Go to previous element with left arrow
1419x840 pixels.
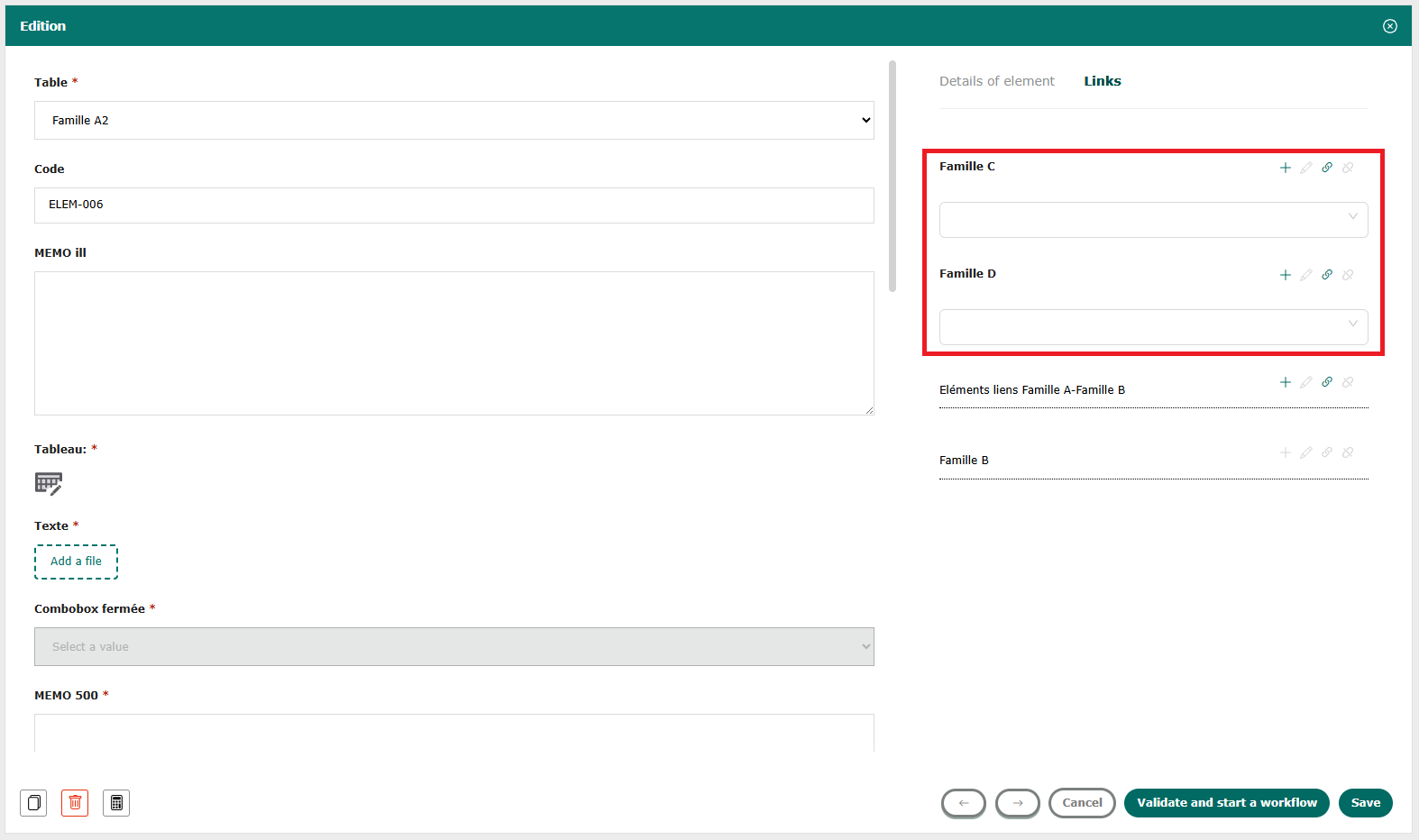click(963, 803)
